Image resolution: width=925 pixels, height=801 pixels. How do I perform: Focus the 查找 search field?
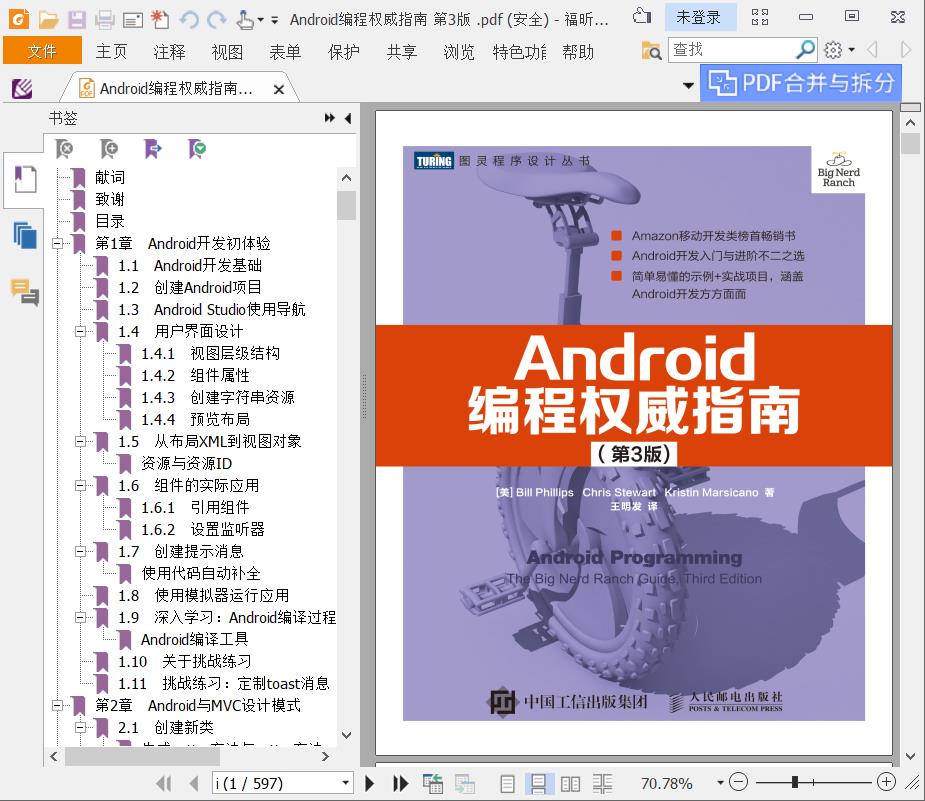(x=732, y=50)
